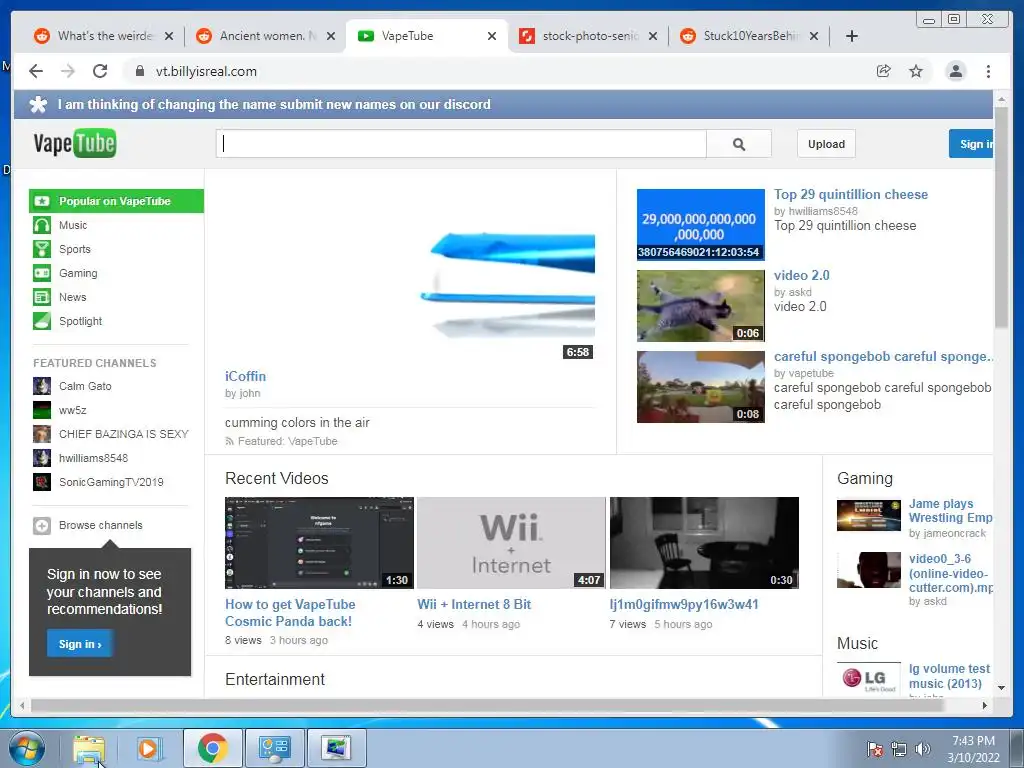Bookmark this page with the star icon
The image size is (1024, 768).
point(916,71)
